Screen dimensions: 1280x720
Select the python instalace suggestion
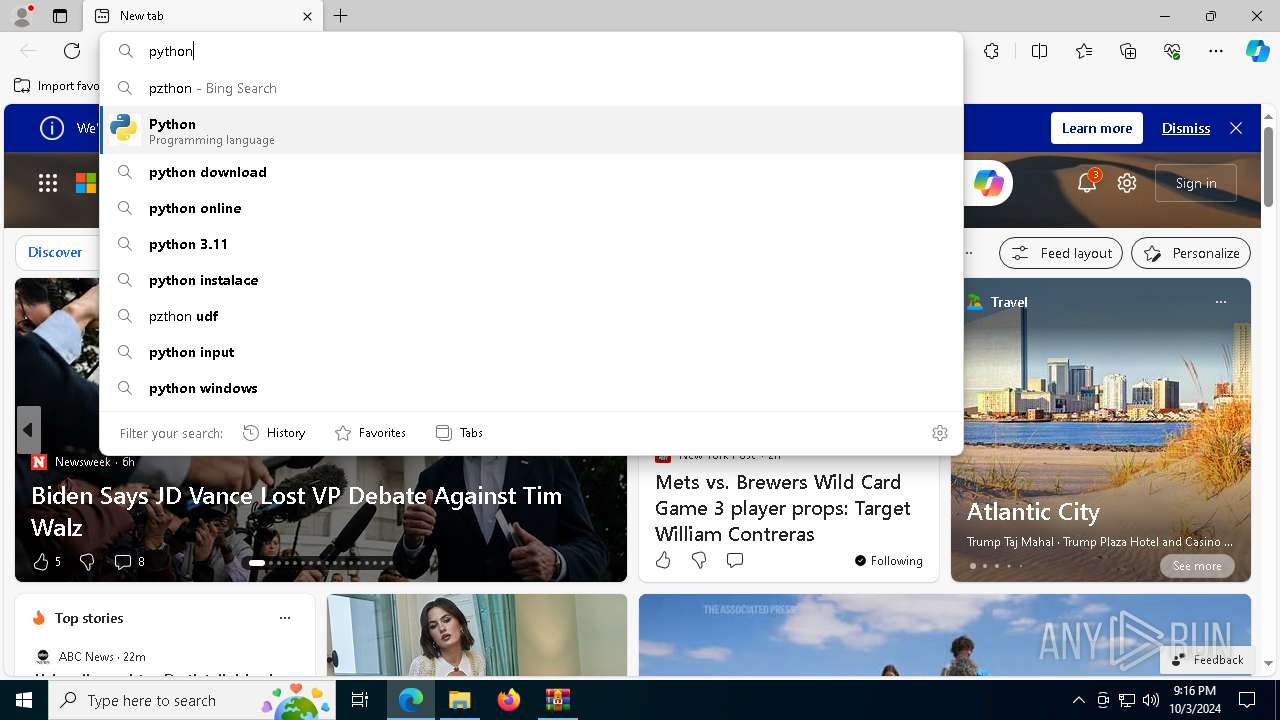tap(531, 280)
